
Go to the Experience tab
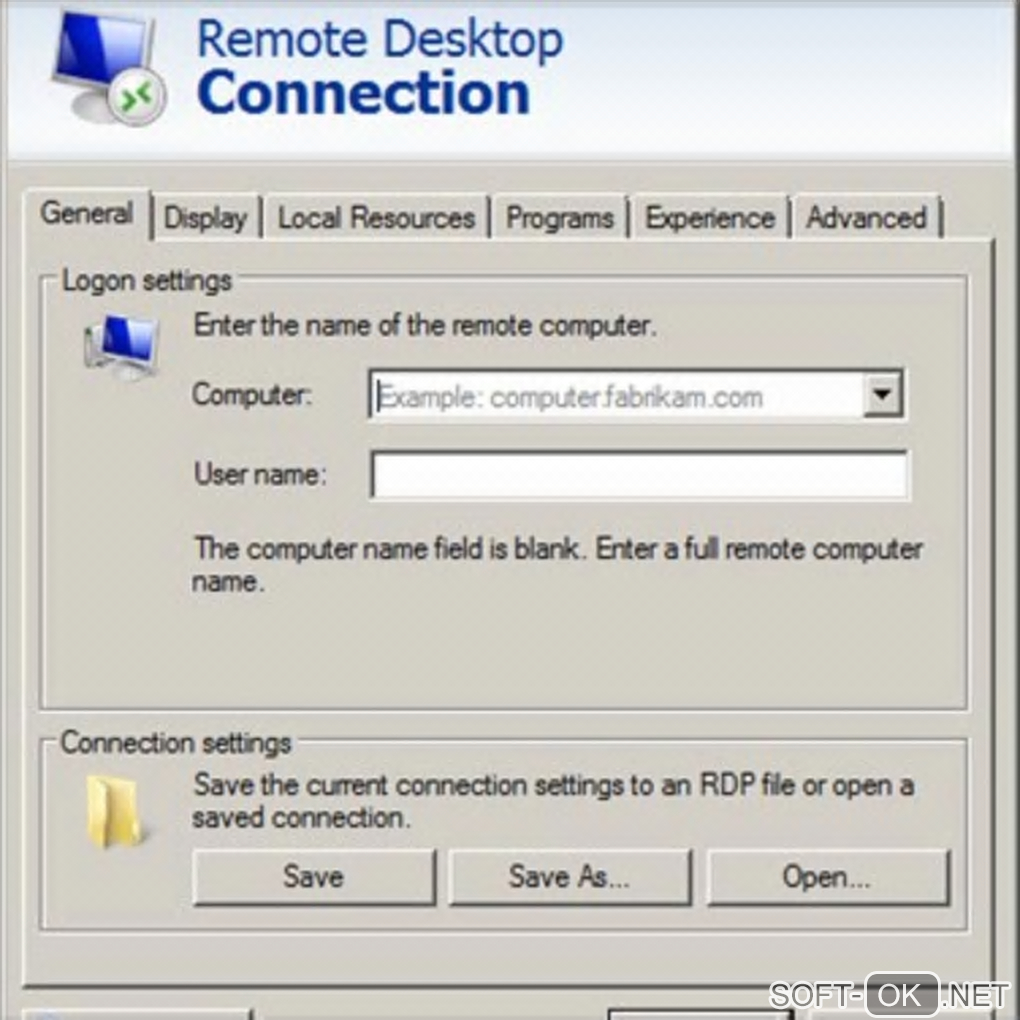click(x=710, y=218)
